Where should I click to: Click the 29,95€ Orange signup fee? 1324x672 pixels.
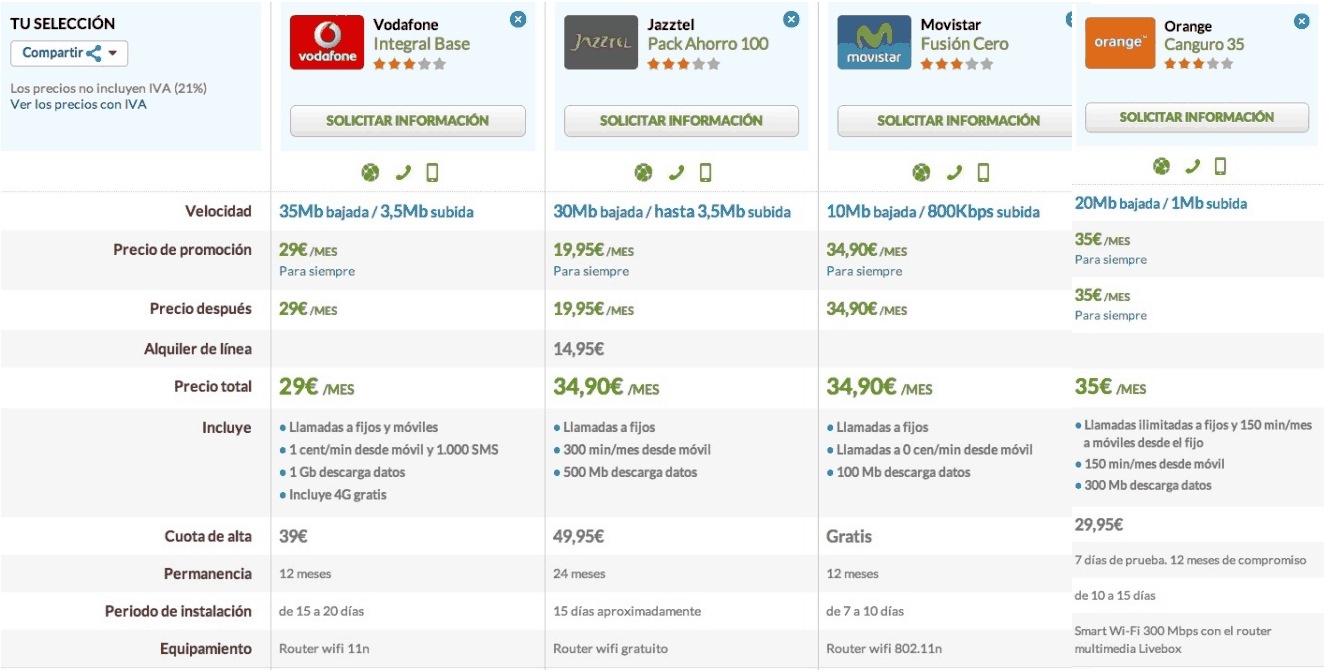click(1098, 524)
